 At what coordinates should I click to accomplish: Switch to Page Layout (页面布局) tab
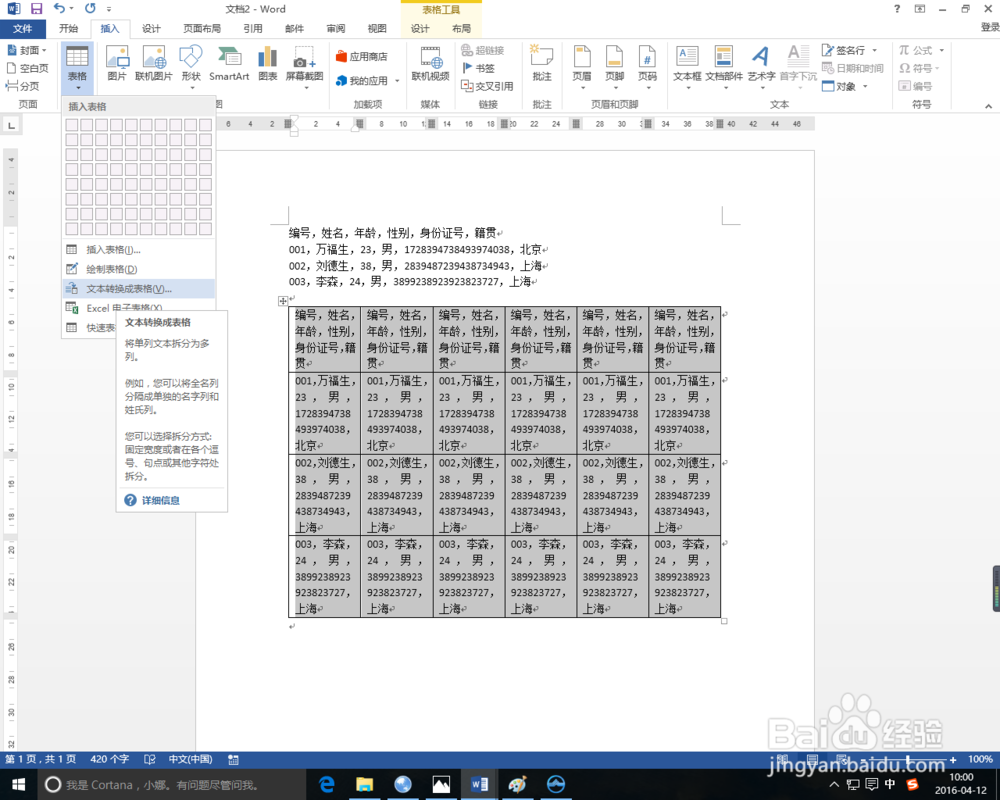pos(202,29)
